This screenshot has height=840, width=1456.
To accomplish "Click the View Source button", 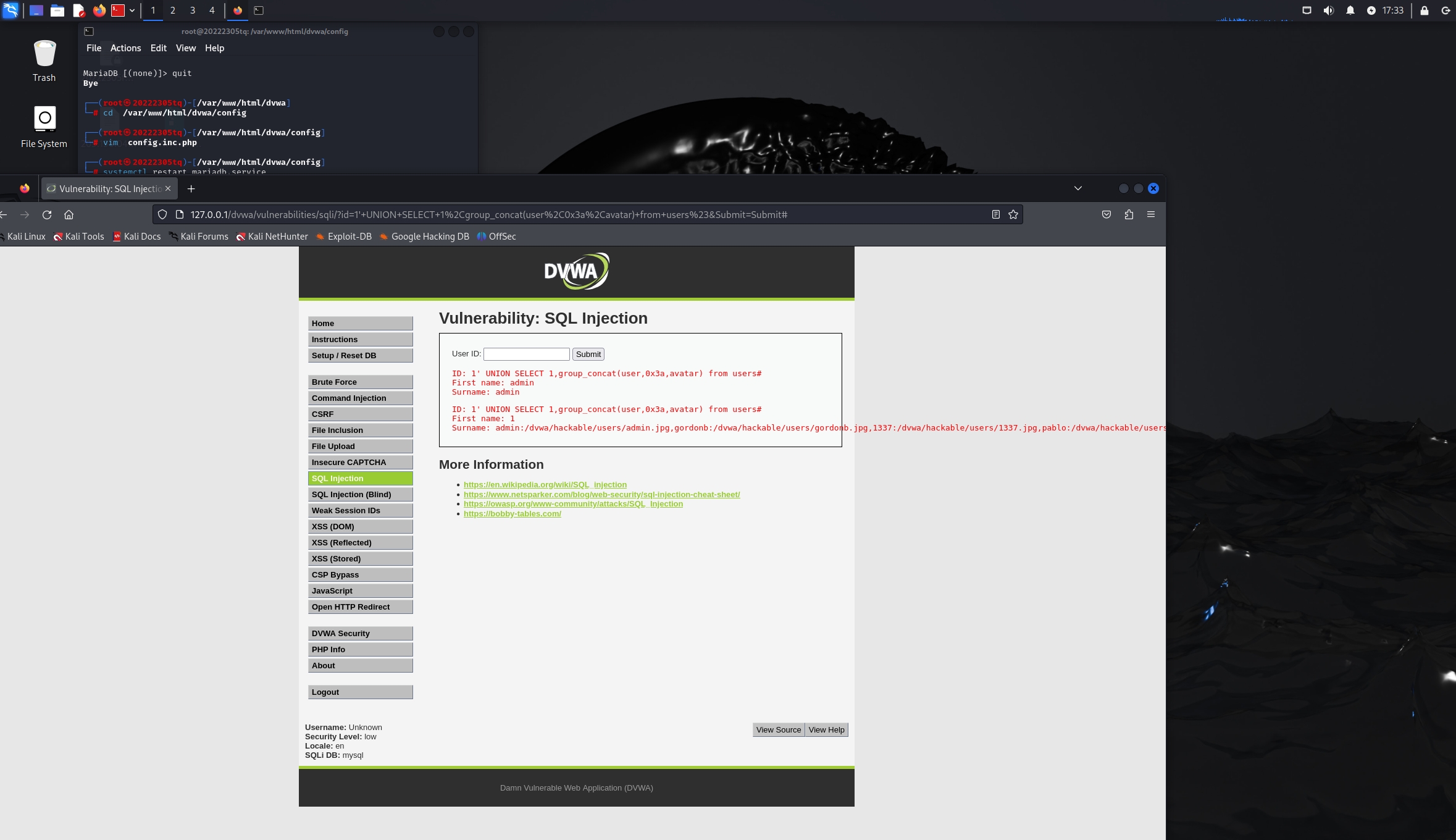I will point(779,730).
